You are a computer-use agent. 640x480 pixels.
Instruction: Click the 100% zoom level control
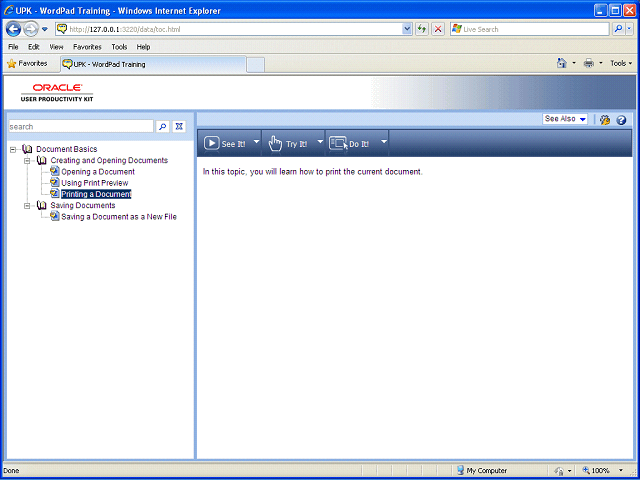pyautogui.click(x=596, y=471)
